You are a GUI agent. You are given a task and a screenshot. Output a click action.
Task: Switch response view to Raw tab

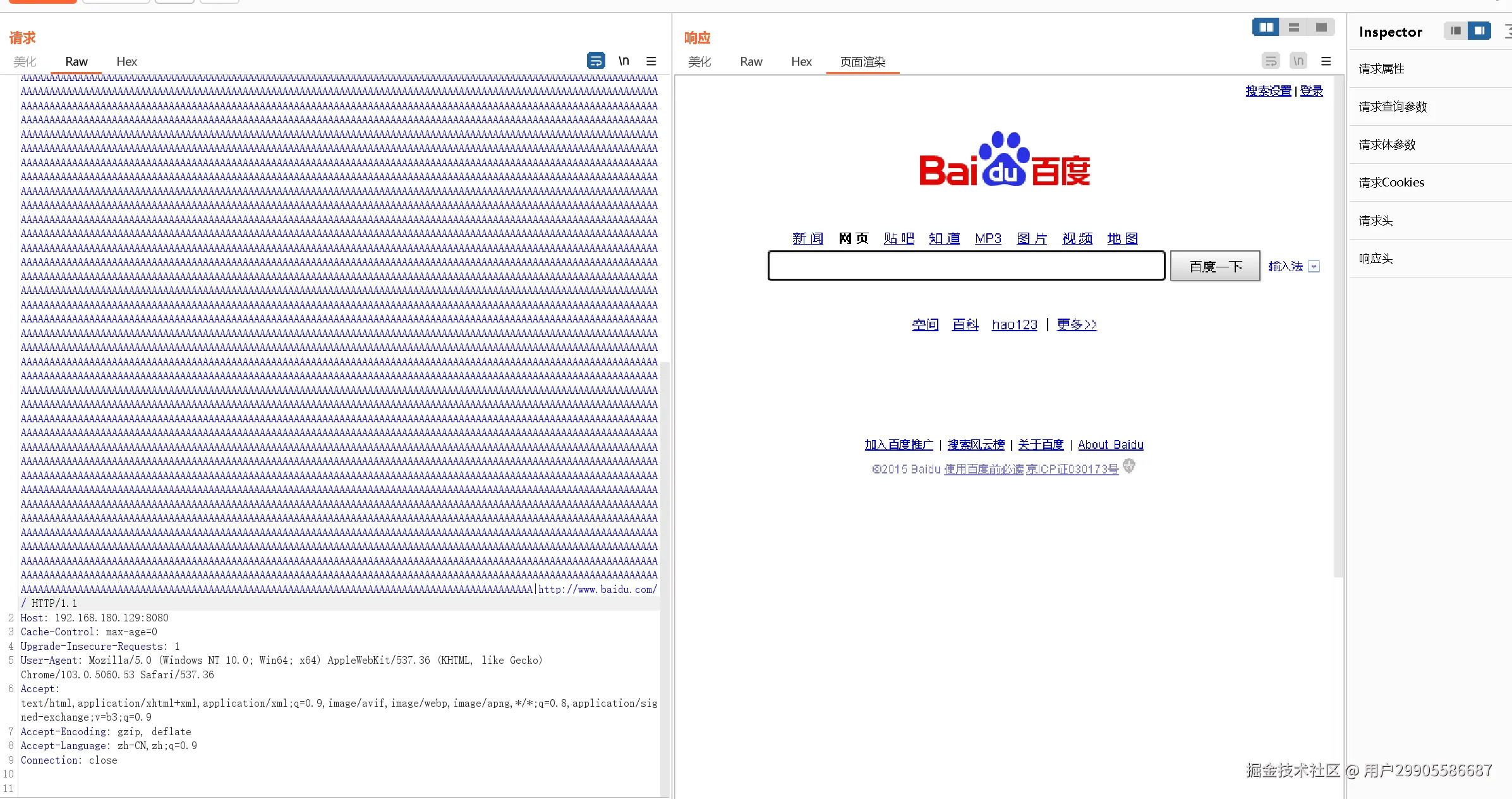(751, 61)
